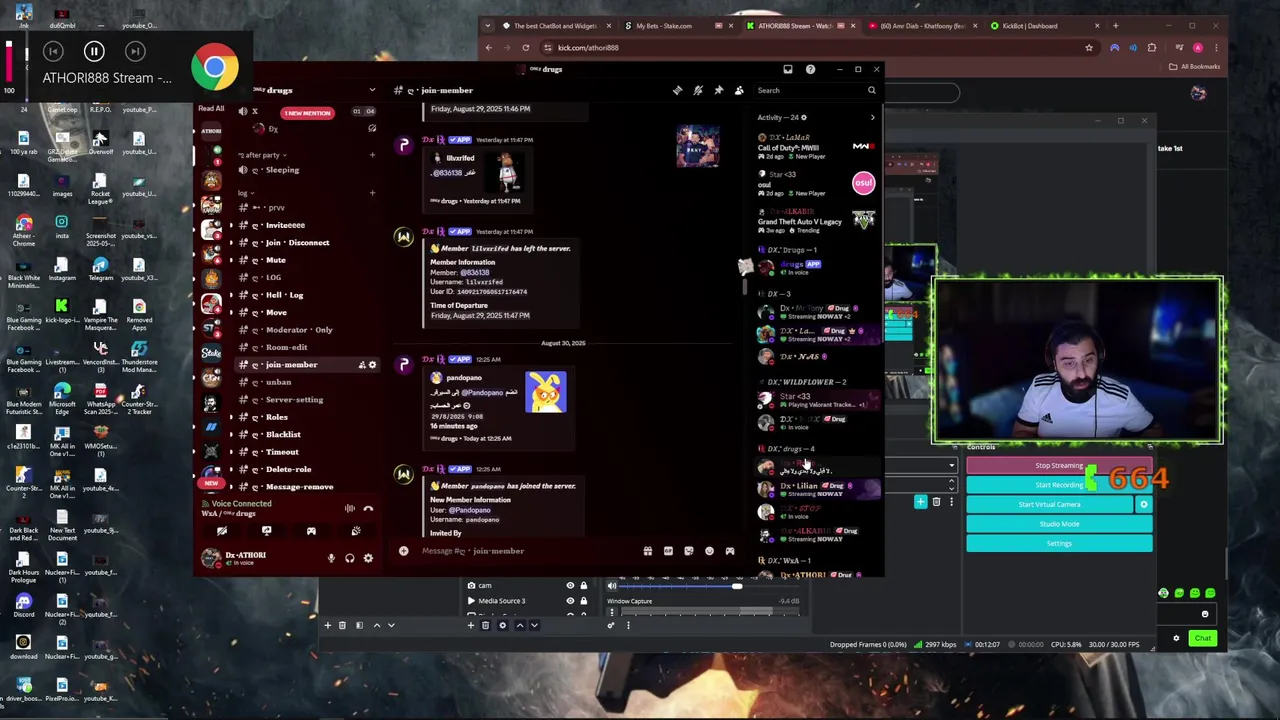The width and height of the screenshot is (1280, 720).
Task: Click Start Recording in OBS
Action: 1059,485
